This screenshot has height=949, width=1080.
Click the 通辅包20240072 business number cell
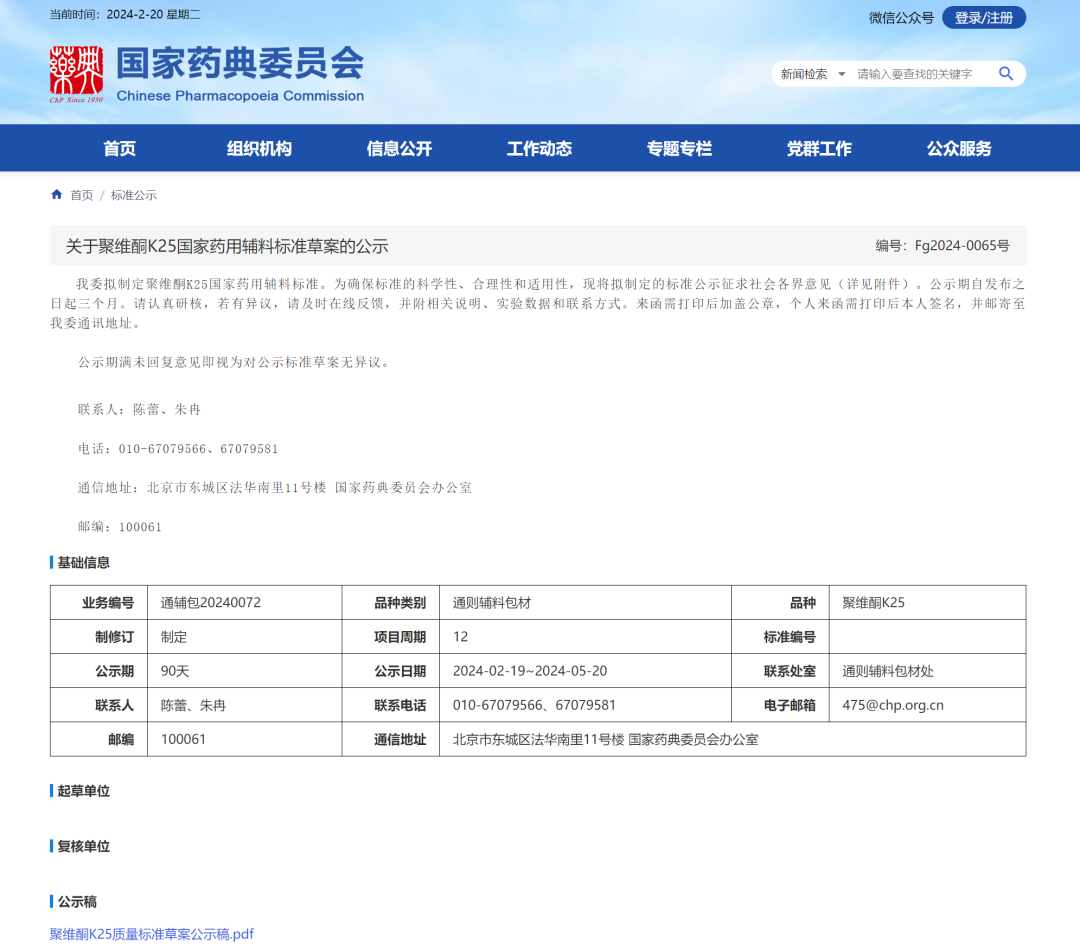click(245, 603)
